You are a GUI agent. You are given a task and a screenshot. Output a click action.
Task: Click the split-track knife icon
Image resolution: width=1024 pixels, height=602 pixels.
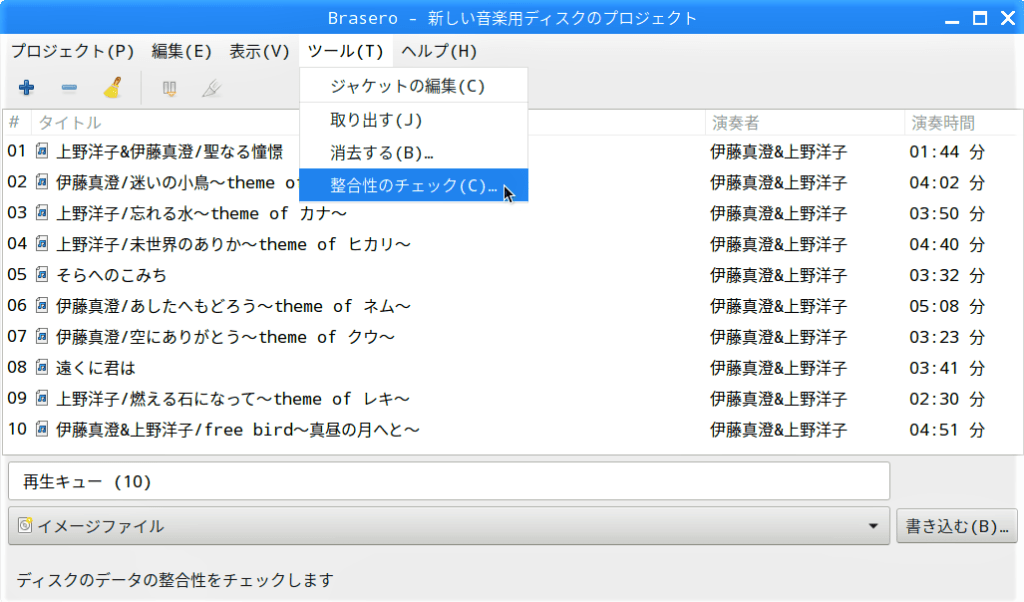pyautogui.click(x=212, y=88)
